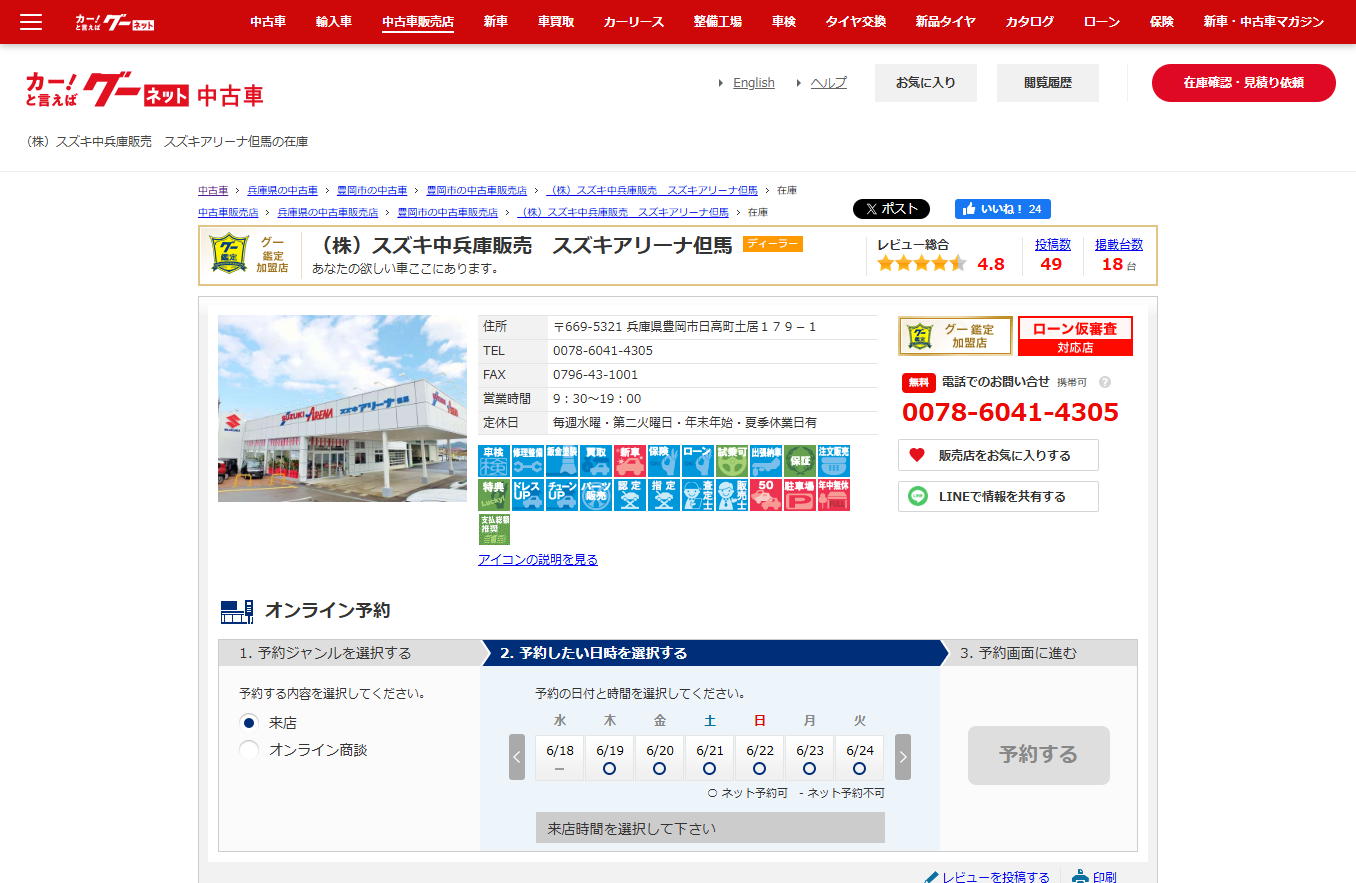This screenshot has height=883, width=1356.
Task: Click the Goo-net logo in the red bar
Action: [x=115, y=21]
